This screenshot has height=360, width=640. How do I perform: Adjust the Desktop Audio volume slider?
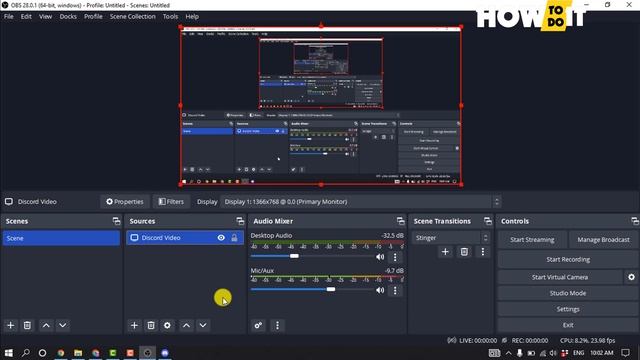(x=294, y=256)
